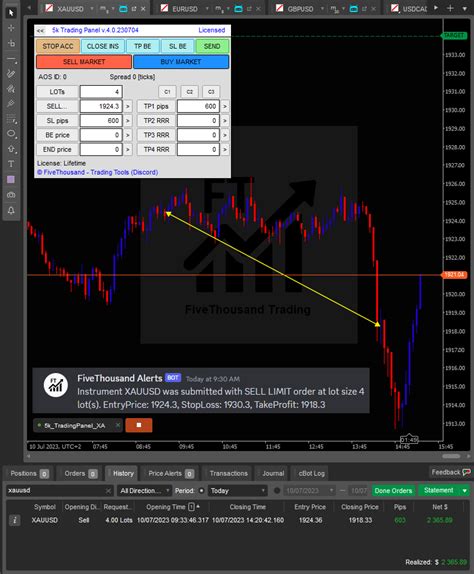Viewport: 474px width, 574px height.
Task: Click the SELL MARKET button
Action: 84,62
